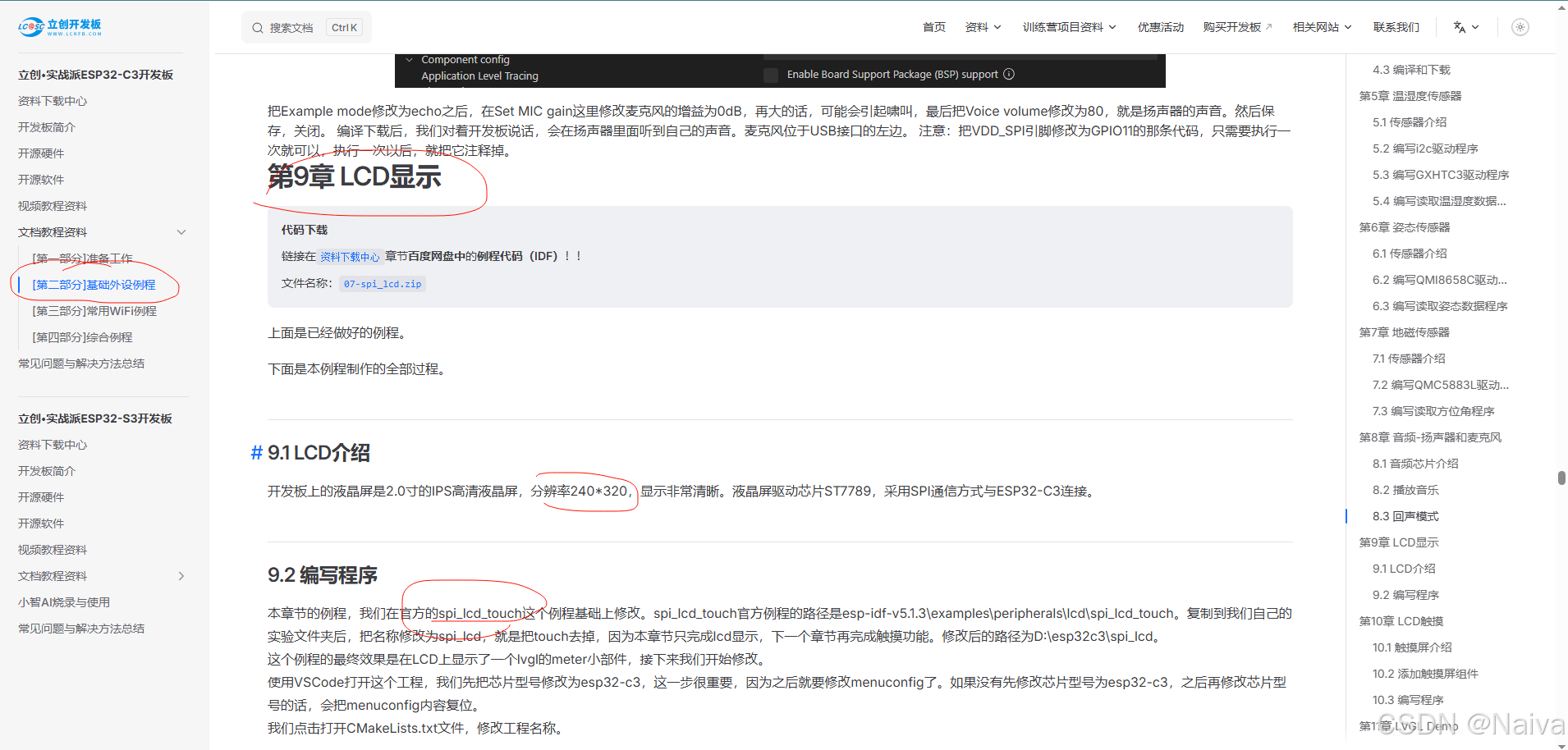This screenshot has width=1568, height=750.
Task: Open S3 开发板简介 sidebar link
Action: (47, 471)
